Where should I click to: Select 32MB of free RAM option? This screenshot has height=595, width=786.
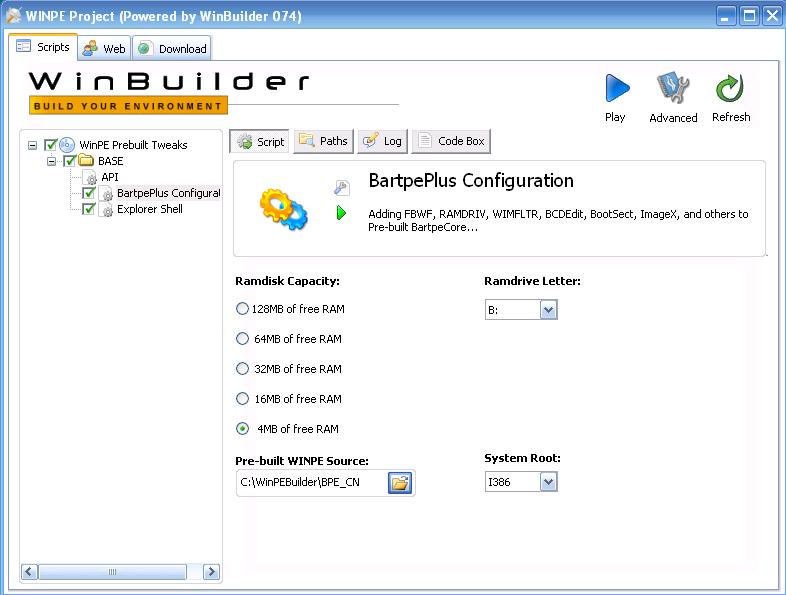point(242,369)
